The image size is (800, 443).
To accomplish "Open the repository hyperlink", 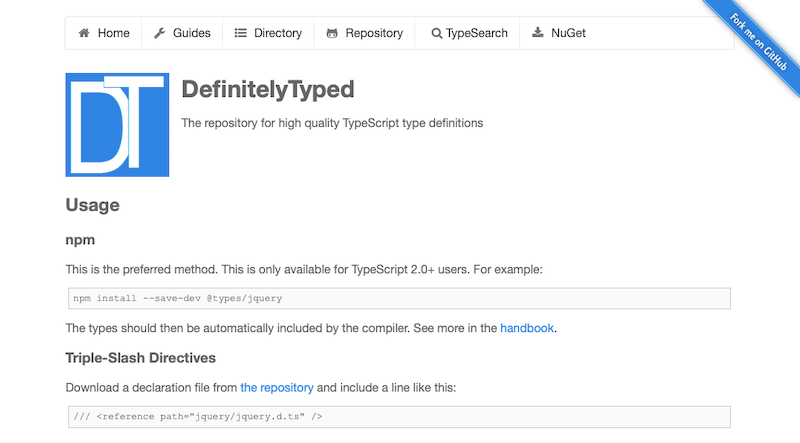I will (x=277, y=387).
